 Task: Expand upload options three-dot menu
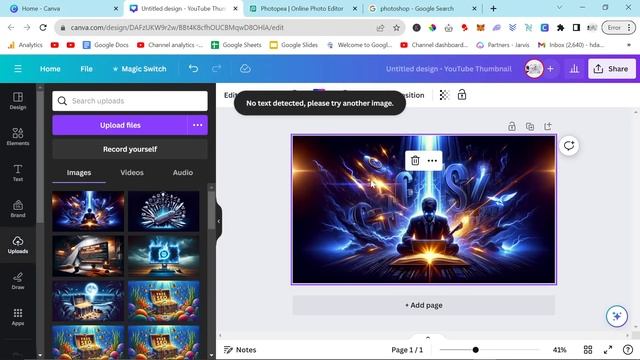[198, 125]
